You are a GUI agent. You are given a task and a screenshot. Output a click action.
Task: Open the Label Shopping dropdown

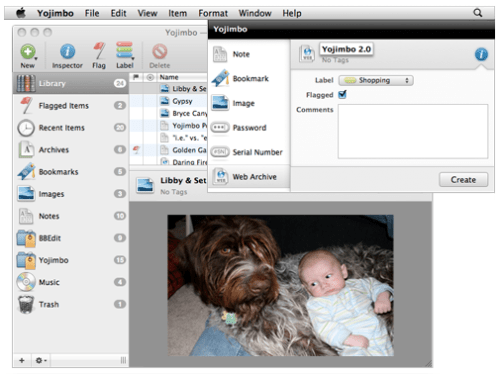click(376, 80)
